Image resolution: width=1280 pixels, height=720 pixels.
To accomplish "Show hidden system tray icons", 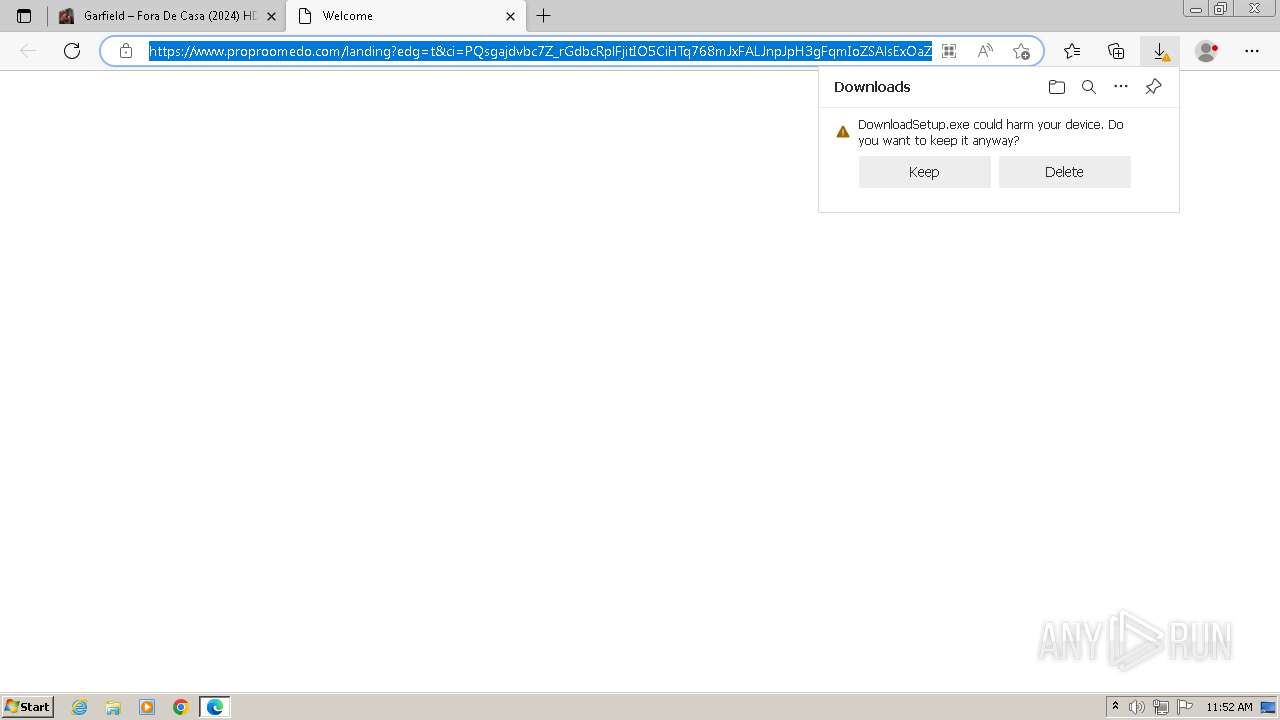I will pyautogui.click(x=1115, y=707).
